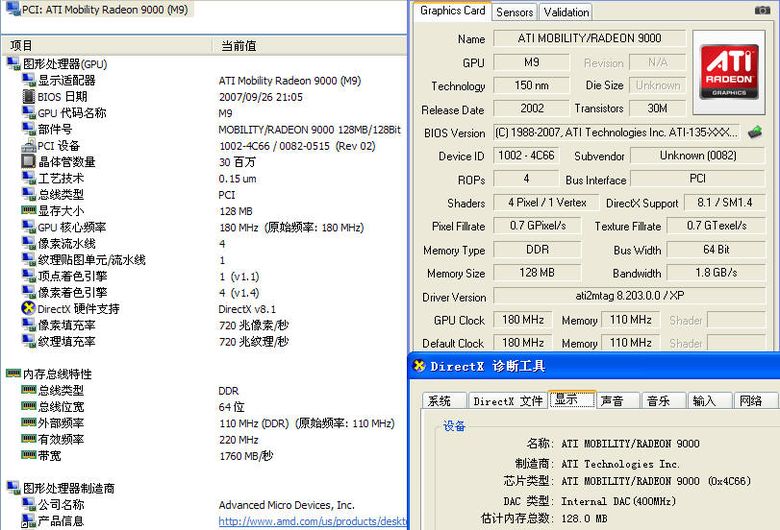Click the 项目 column header
The width and height of the screenshot is (780, 530).
[107, 45]
